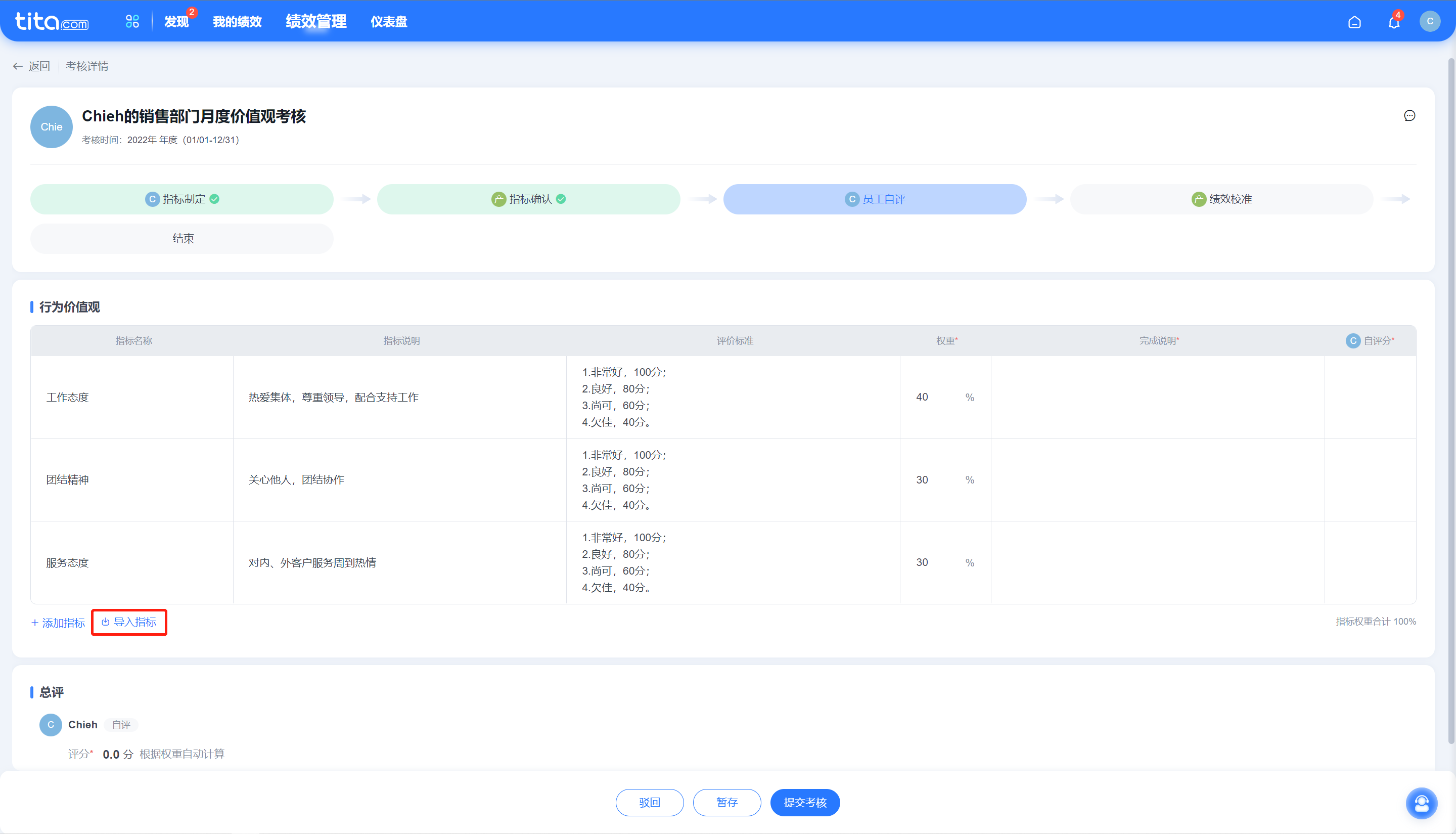The height and width of the screenshot is (834, 1456).
Task: Click 完成说明 cell for 团结精神
Action: [1158, 480]
